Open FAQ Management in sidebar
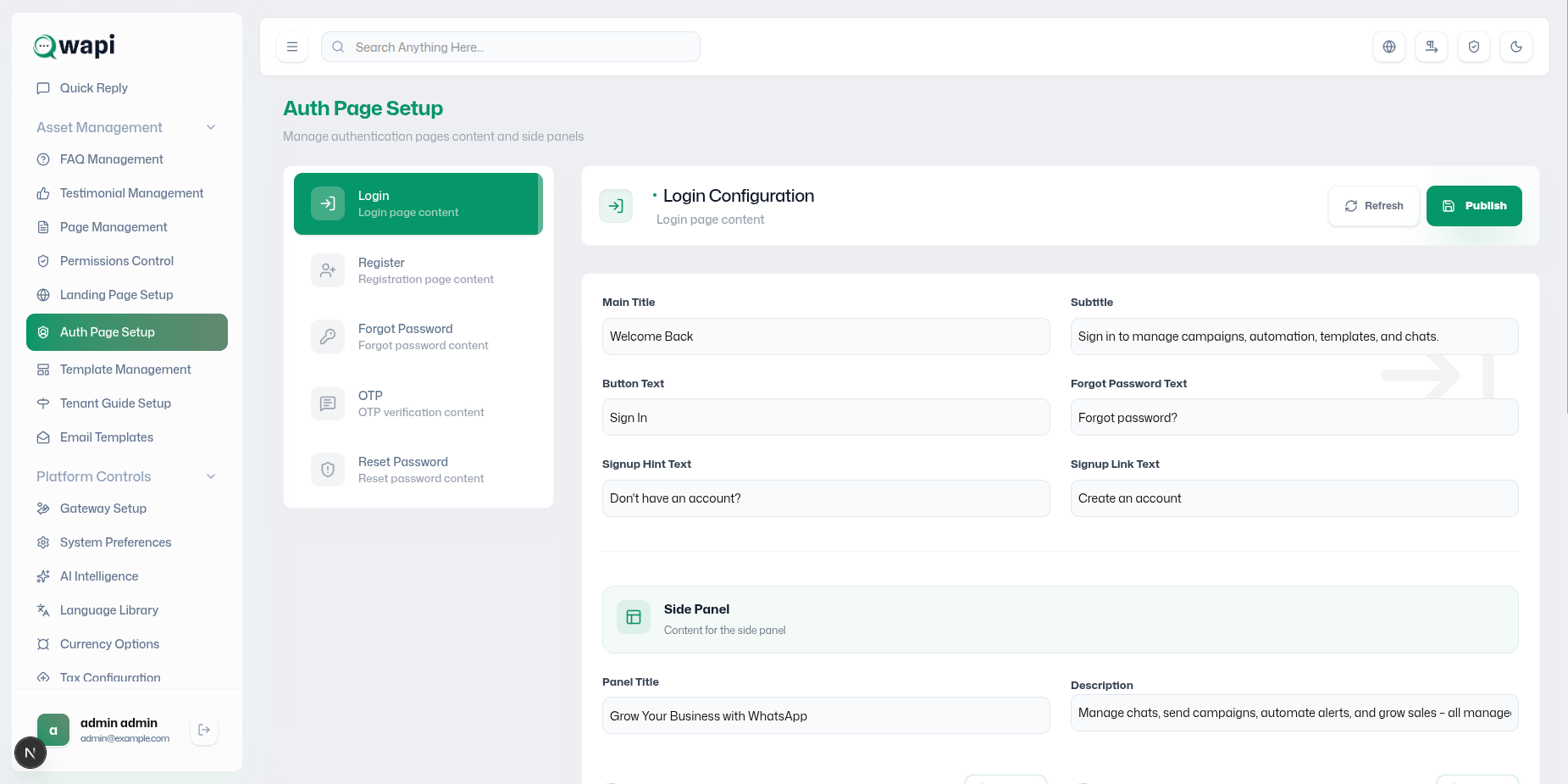The image size is (1568, 784). [127, 159]
